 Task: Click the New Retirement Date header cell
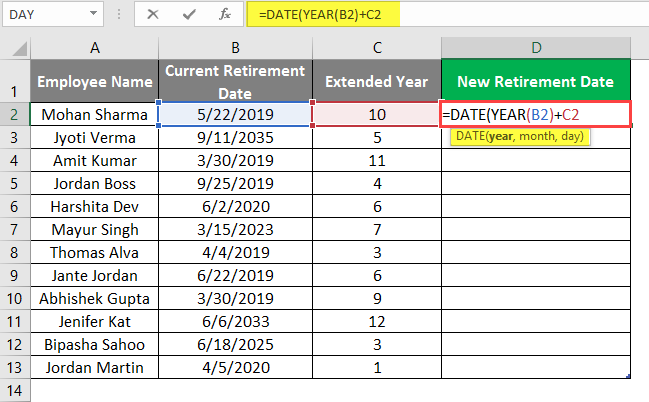[535, 81]
